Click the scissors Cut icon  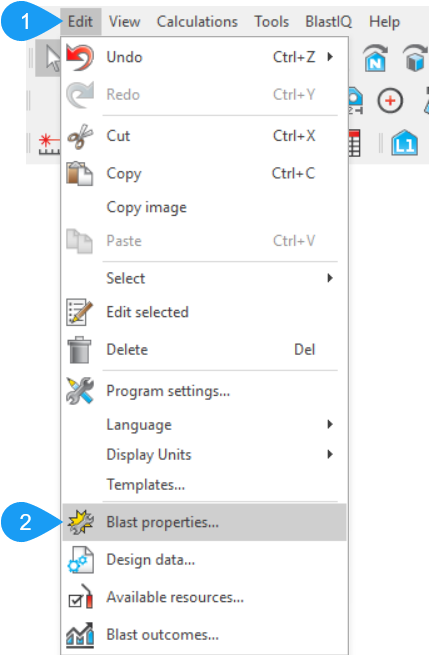(x=80, y=136)
